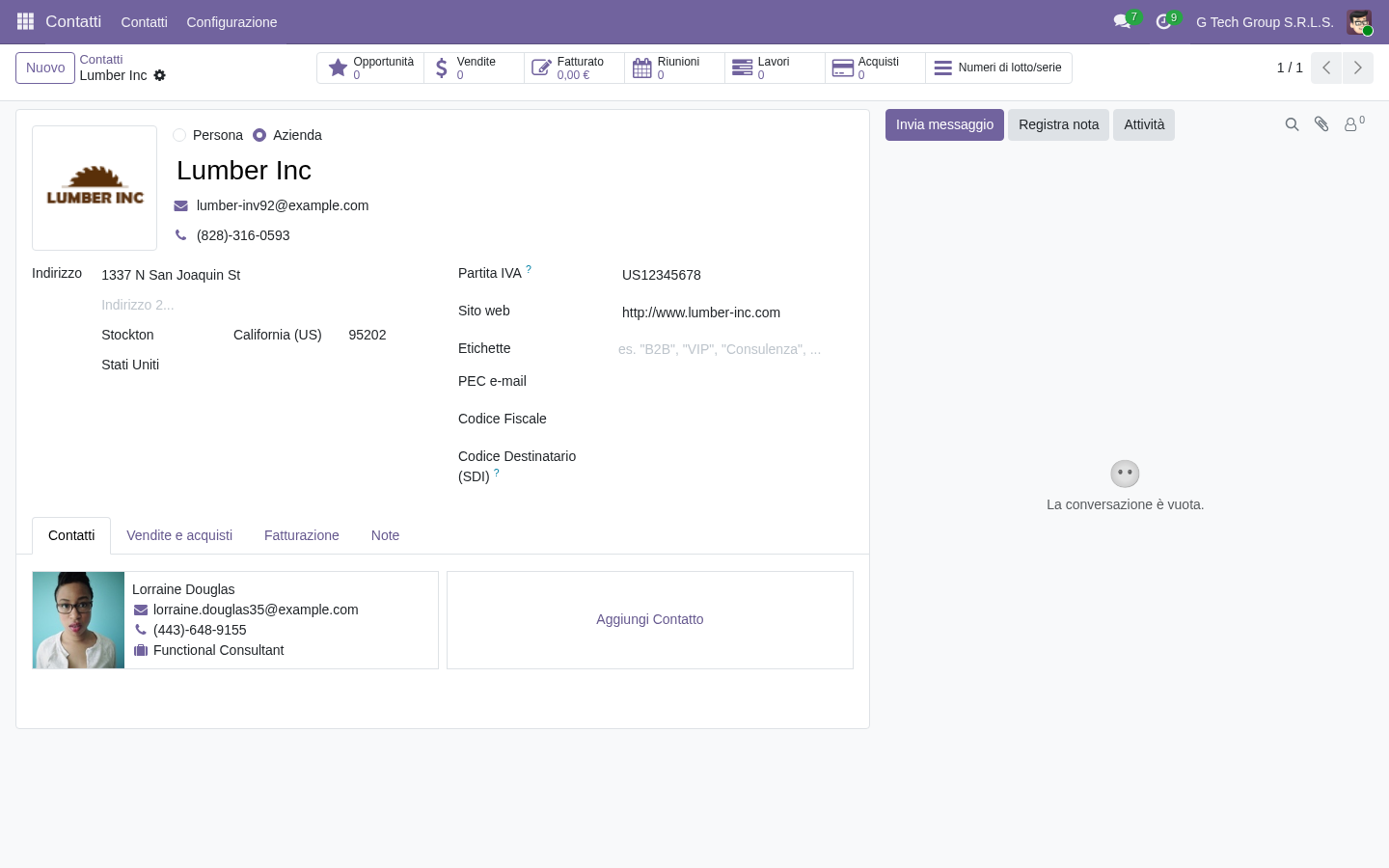Switch to the Fatturazione tab
The height and width of the screenshot is (868, 1389).
[x=302, y=535]
